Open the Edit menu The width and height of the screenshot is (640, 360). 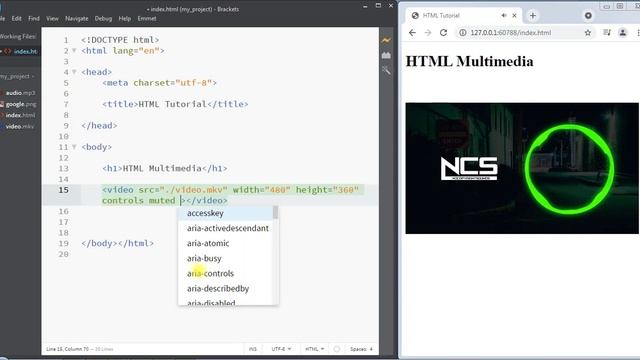[x=16, y=18]
